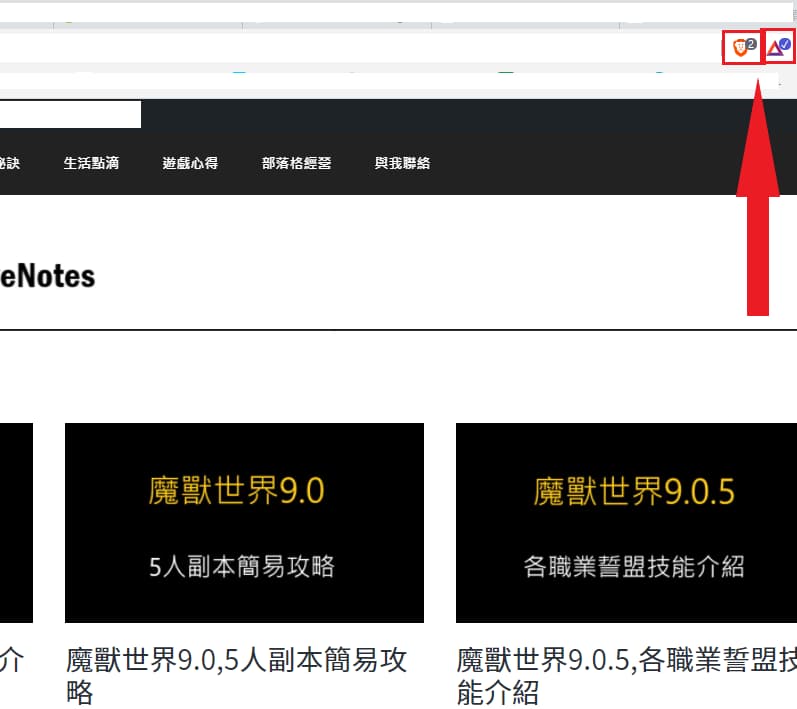
Task: Open the Brave Shields lion icon
Action: tap(739, 47)
